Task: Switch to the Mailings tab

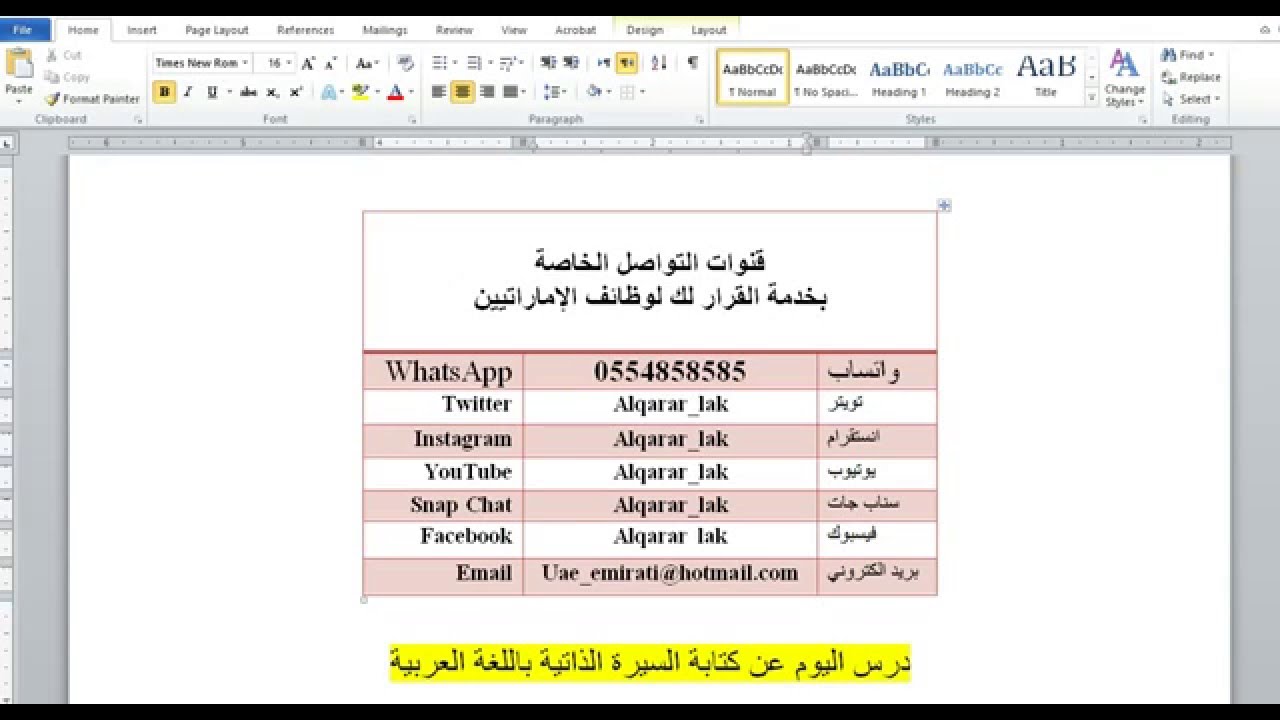Action: [385, 30]
